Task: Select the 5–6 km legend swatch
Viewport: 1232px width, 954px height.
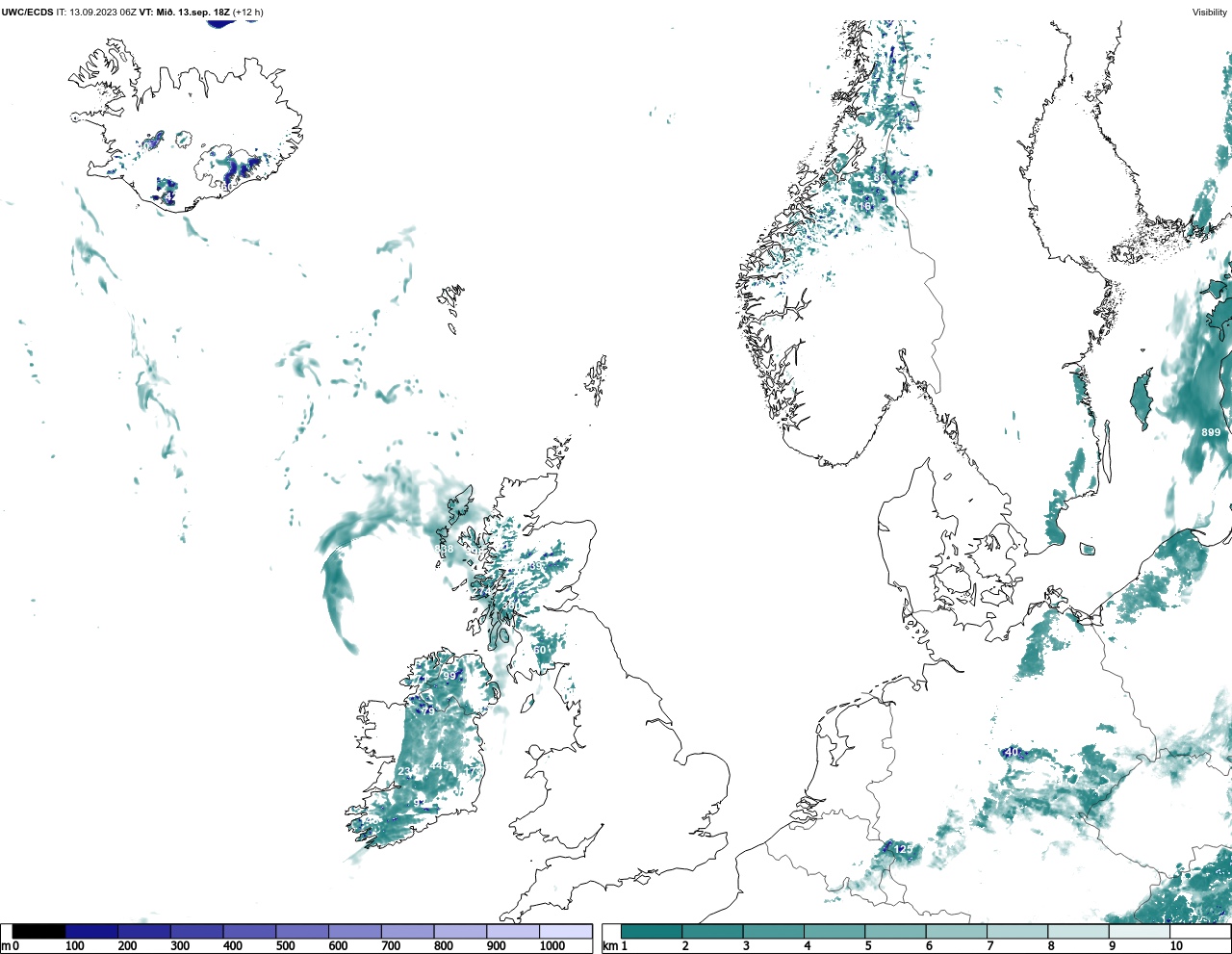Action: coord(895,931)
